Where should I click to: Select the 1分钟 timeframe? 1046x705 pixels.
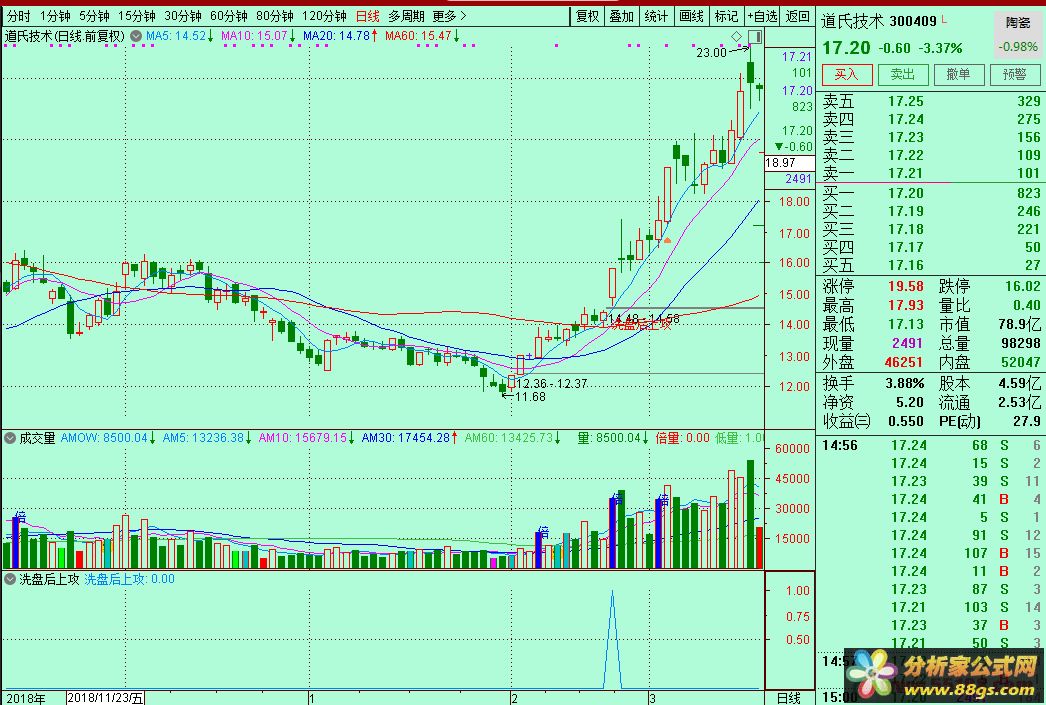click(55, 16)
